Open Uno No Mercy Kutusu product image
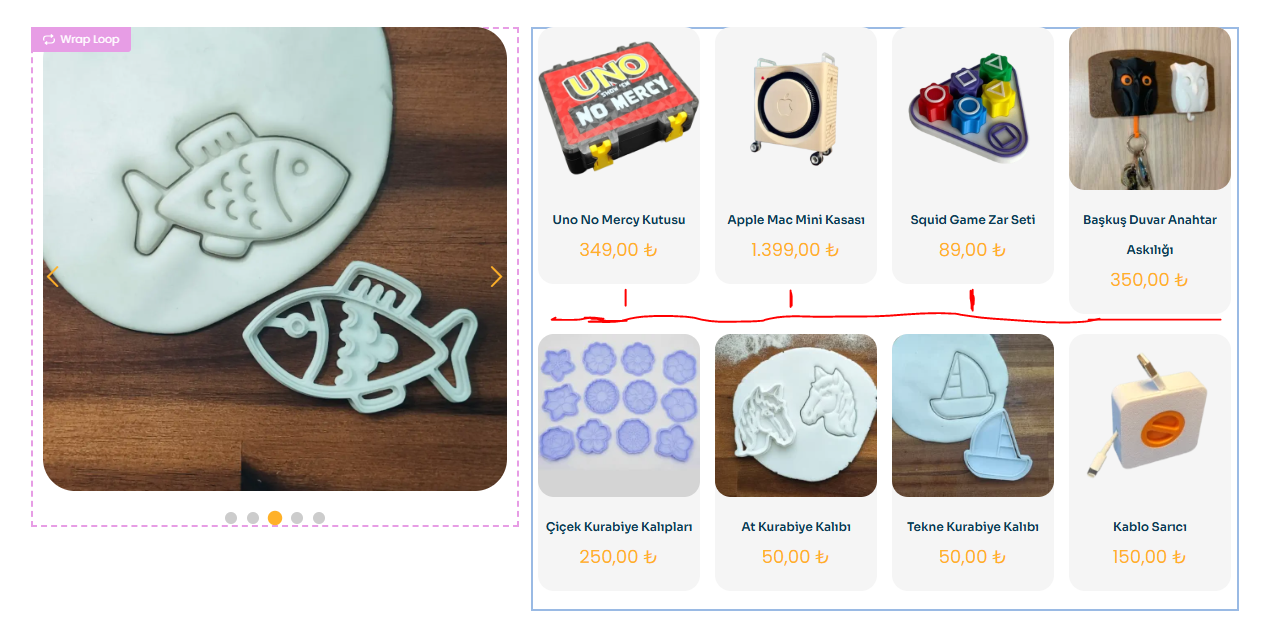 [619, 108]
